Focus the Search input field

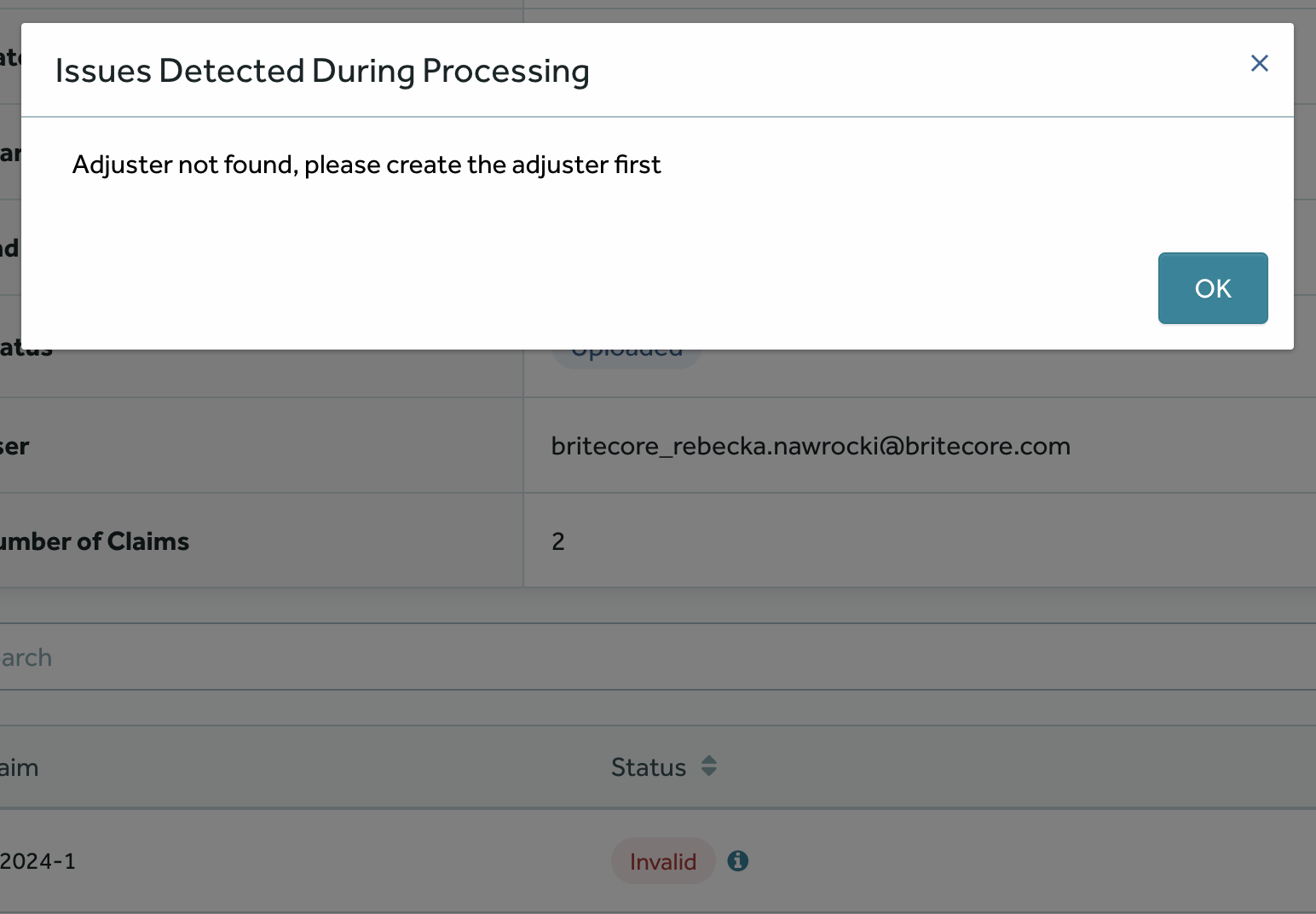pyautogui.click(x=597, y=657)
